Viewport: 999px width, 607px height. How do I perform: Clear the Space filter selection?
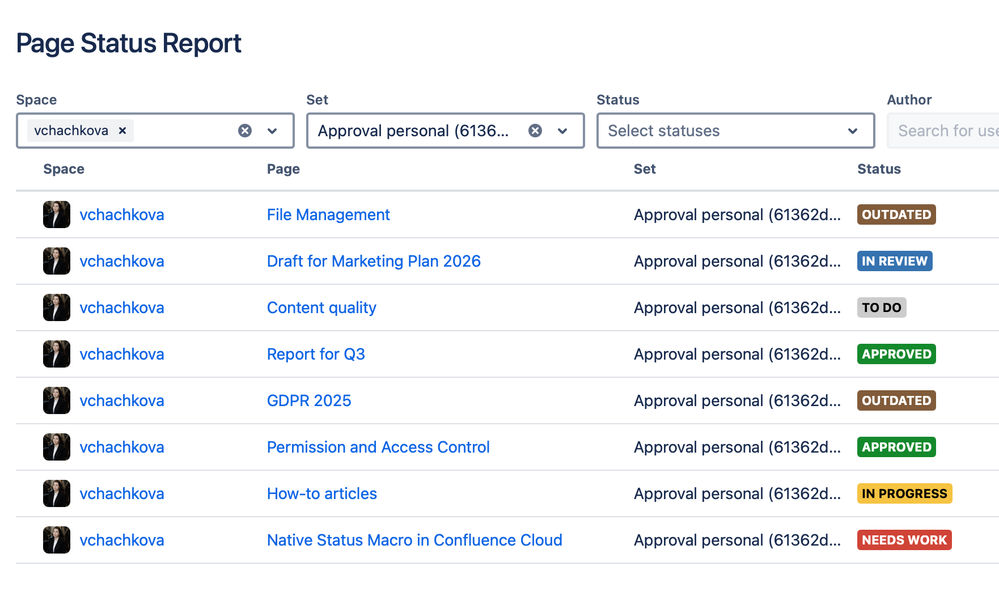pyautogui.click(x=245, y=131)
